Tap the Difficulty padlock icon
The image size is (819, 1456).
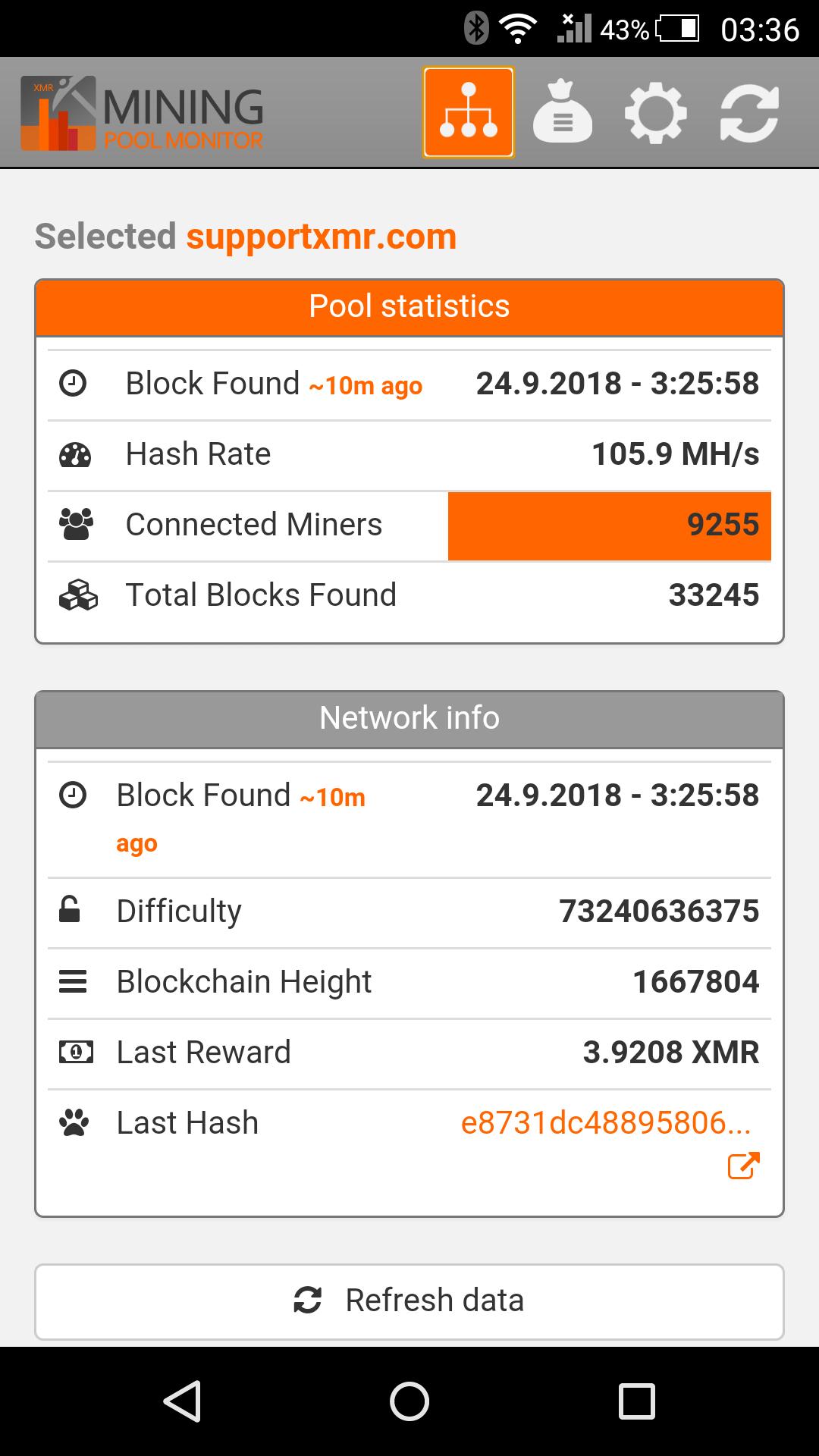click(70, 910)
